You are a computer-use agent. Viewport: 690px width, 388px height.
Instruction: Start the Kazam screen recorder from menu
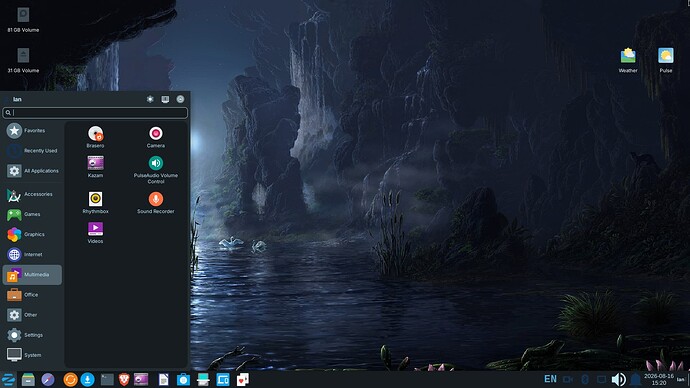95,166
